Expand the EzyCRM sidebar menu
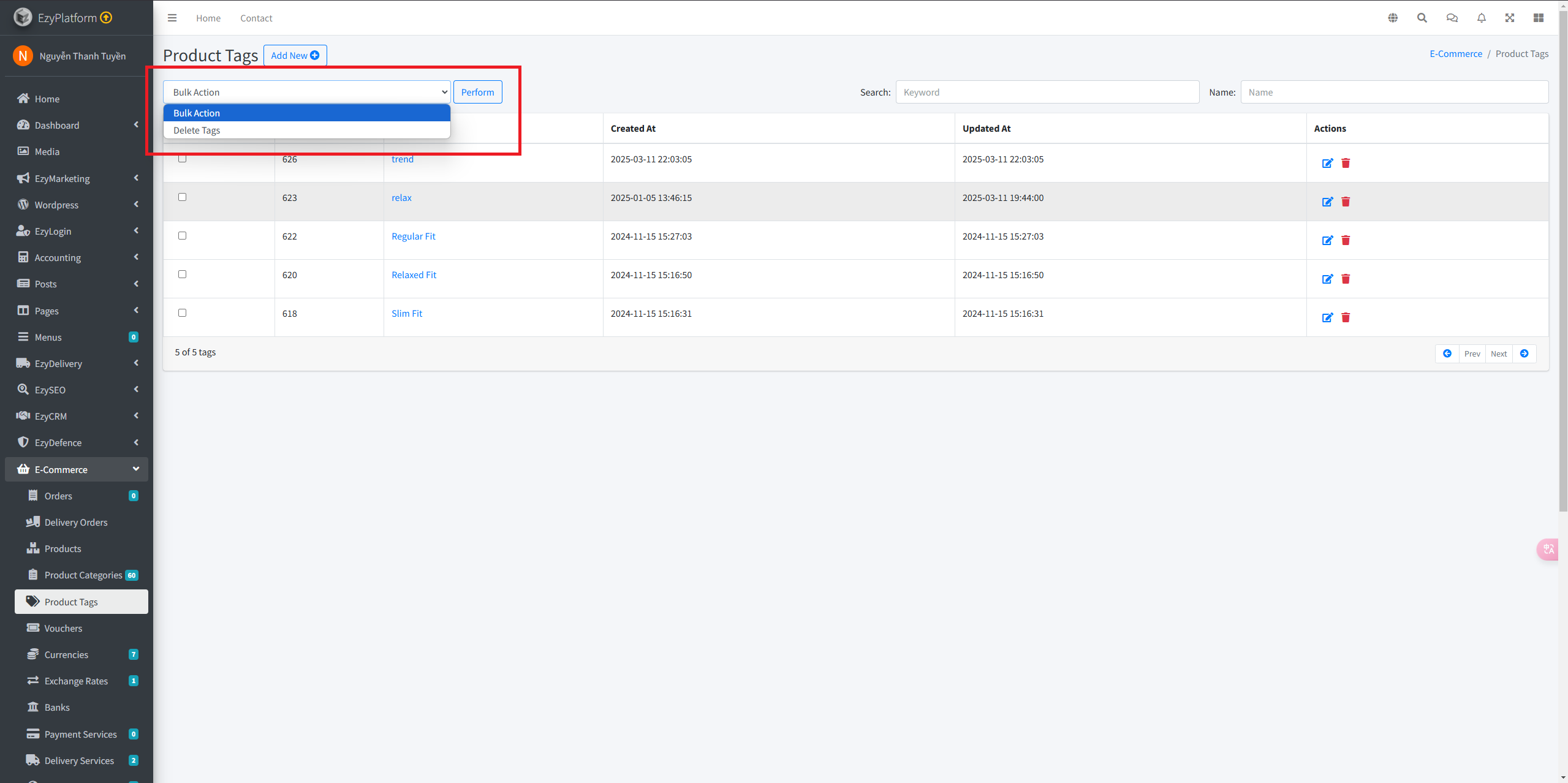This screenshot has width=1568, height=783. tap(77, 416)
